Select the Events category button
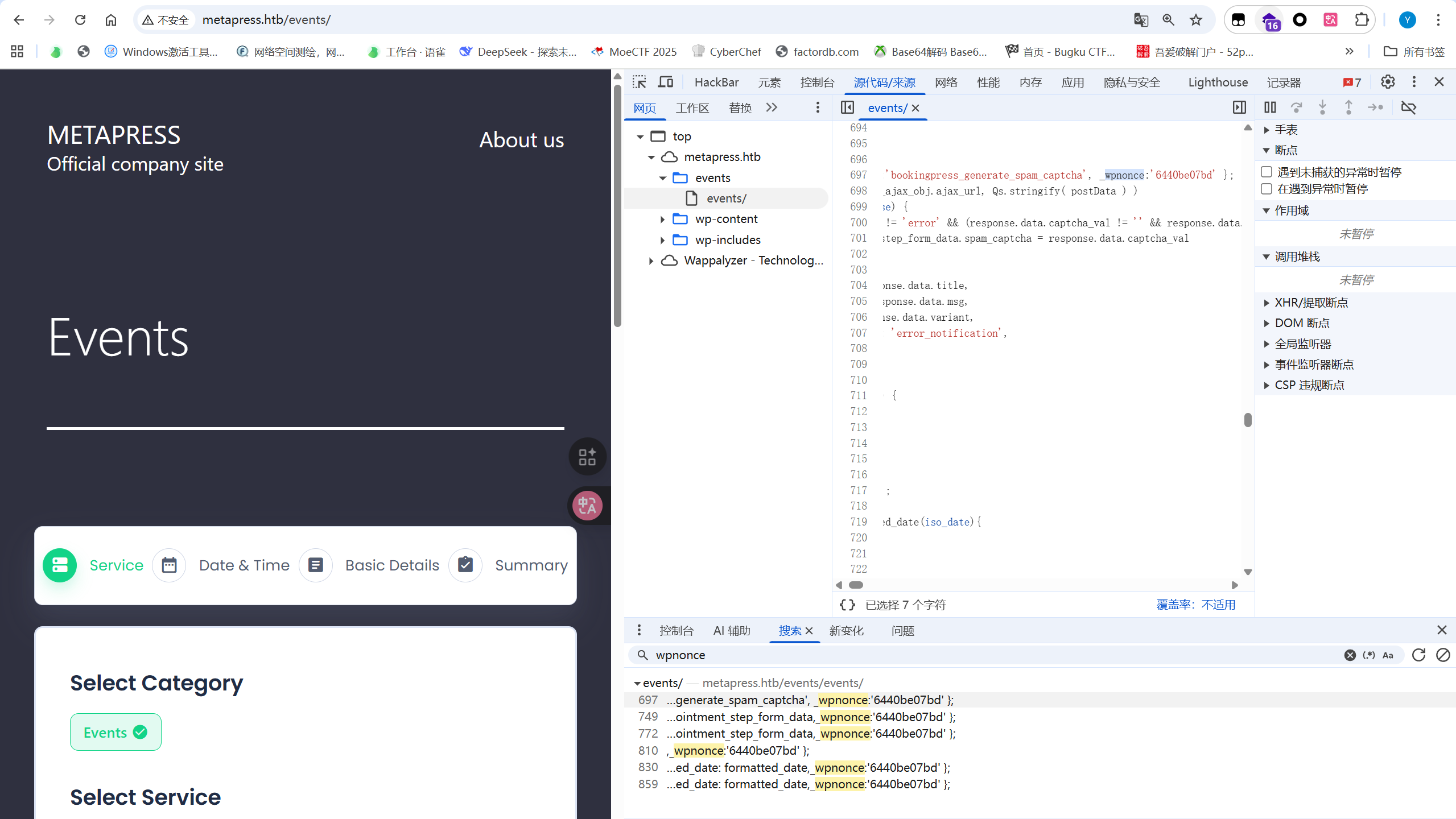This screenshot has width=1456, height=819. coord(116,732)
